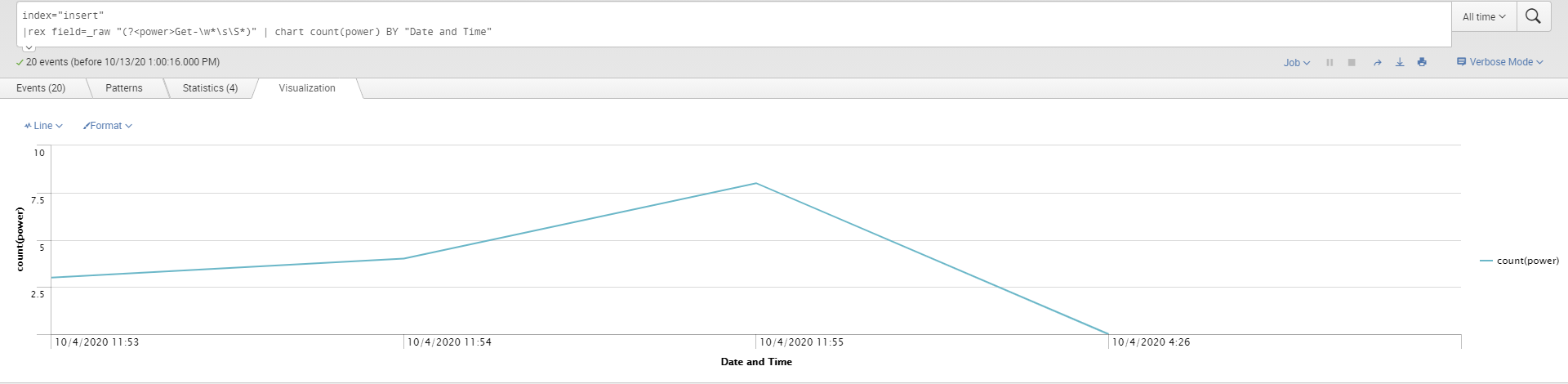Export search results with download icon
The height and width of the screenshot is (384, 1568).
(x=1400, y=62)
